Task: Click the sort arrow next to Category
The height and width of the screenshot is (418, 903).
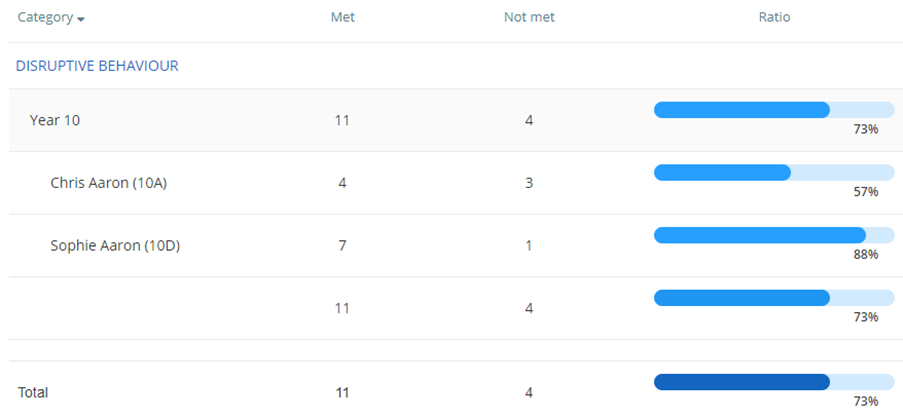Action: point(81,20)
